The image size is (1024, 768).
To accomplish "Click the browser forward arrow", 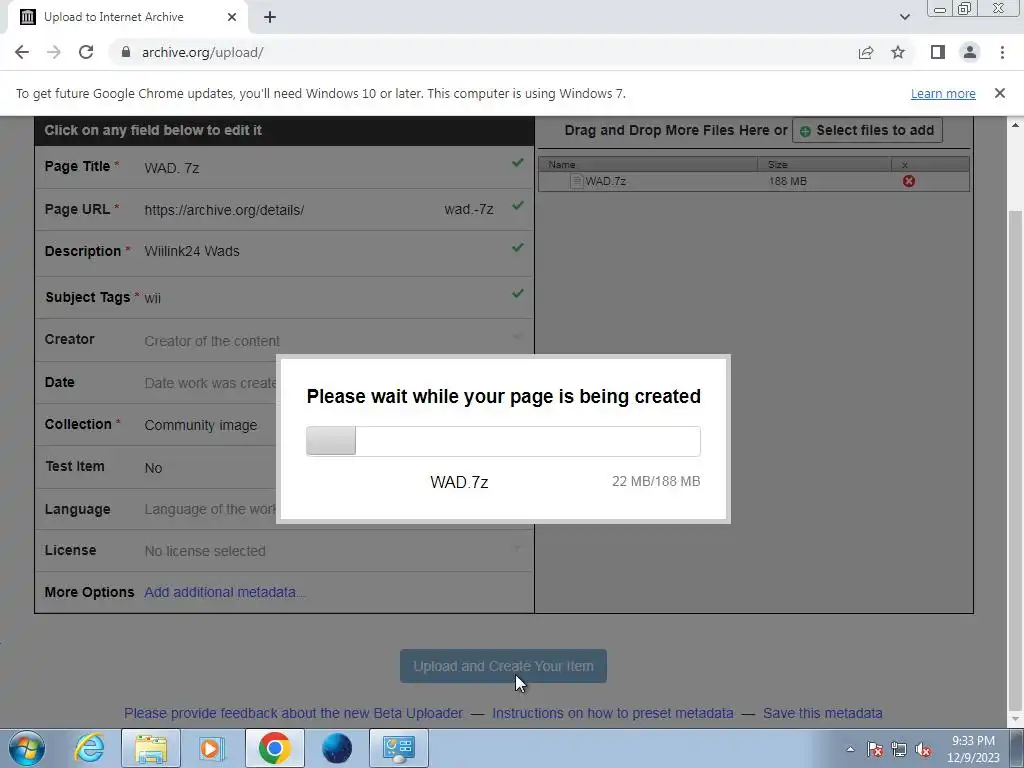I will point(54,52).
